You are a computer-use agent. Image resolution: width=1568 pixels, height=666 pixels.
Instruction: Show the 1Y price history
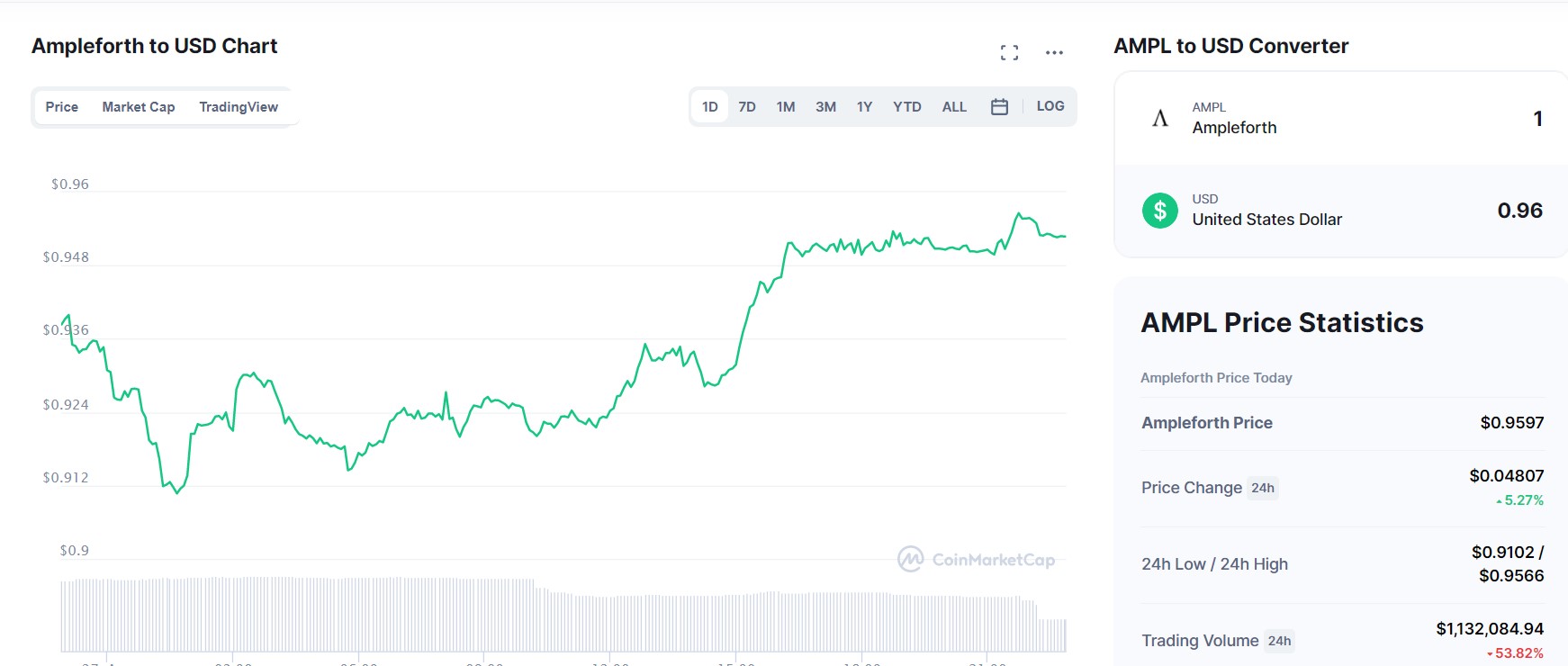(864, 107)
